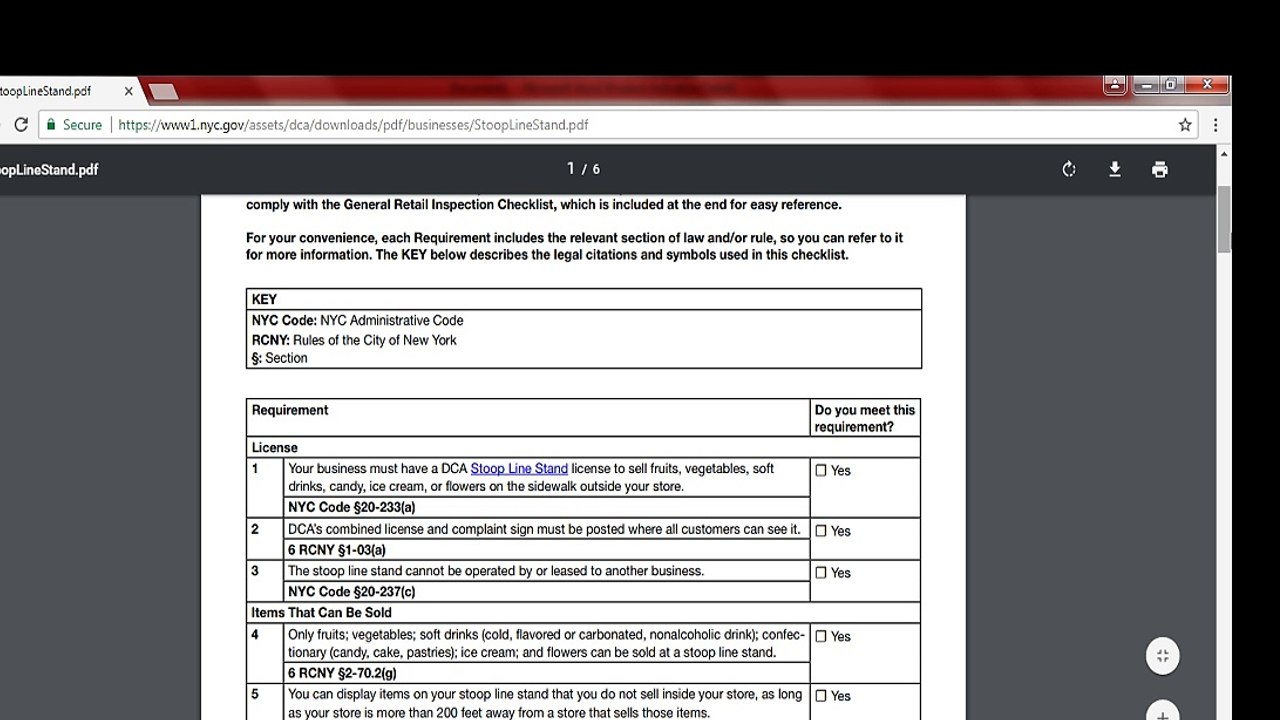Check Yes for requirement 1 license
The width and height of the screenshot is (1280, 720).
tap(821, 470)
